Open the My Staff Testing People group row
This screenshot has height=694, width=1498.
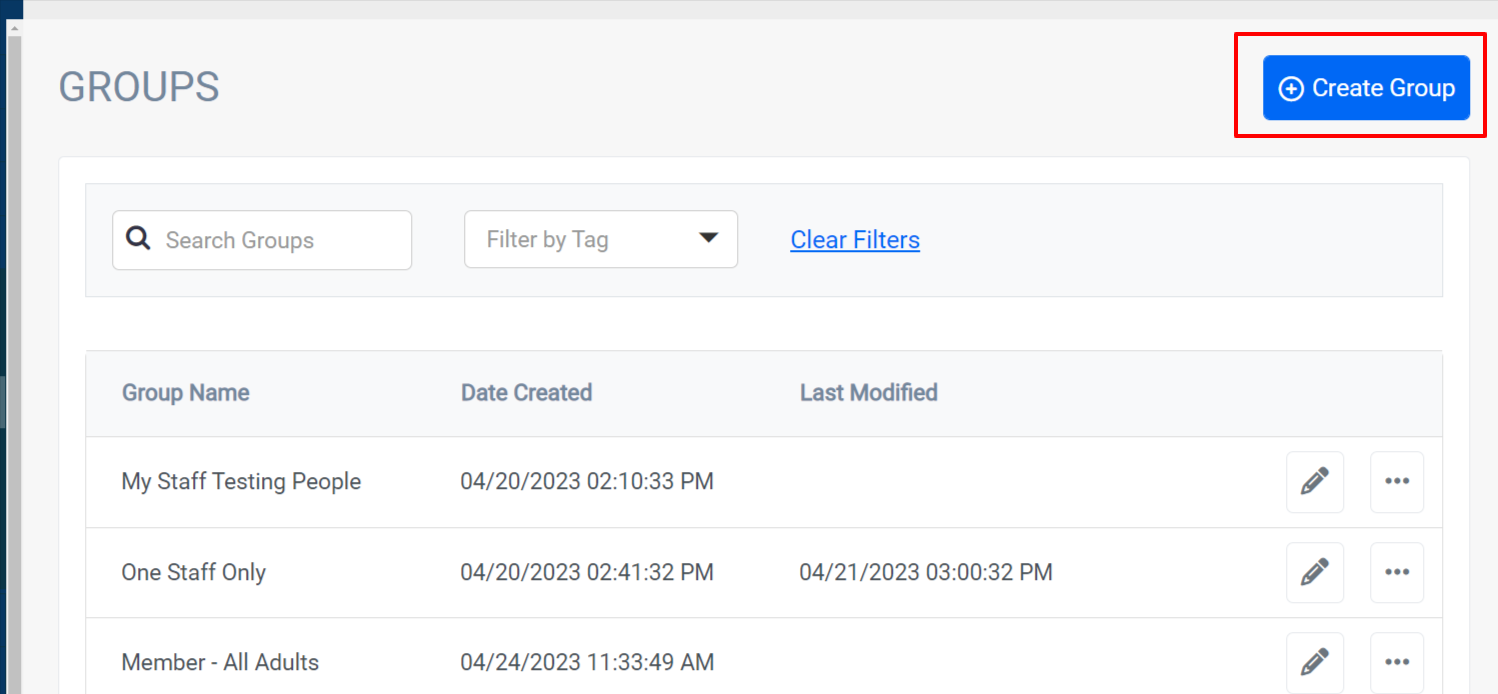pos(241,482)
